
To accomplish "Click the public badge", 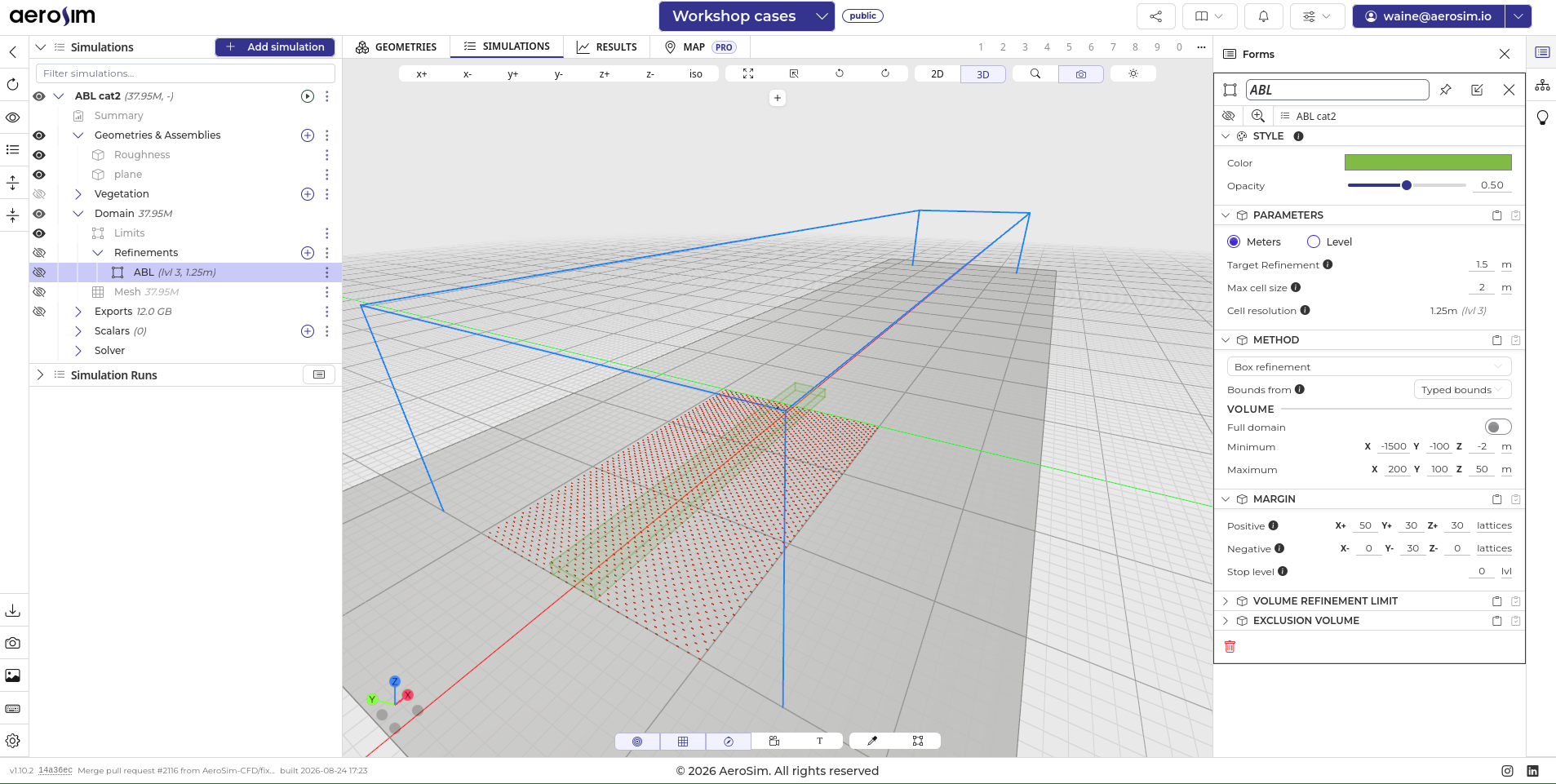I will (862, 16).
